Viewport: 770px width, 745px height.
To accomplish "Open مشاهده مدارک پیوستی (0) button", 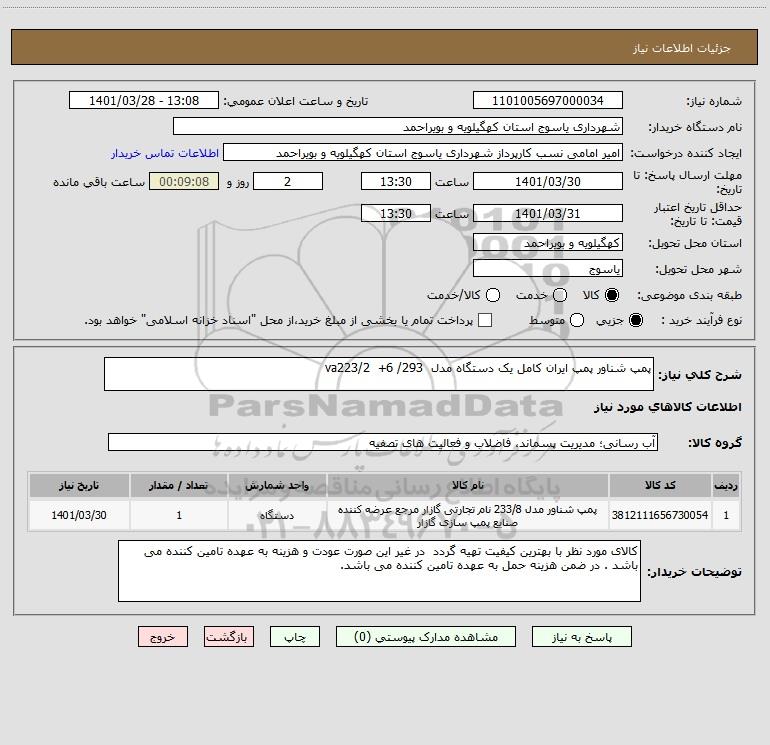I will coord(426,636).
